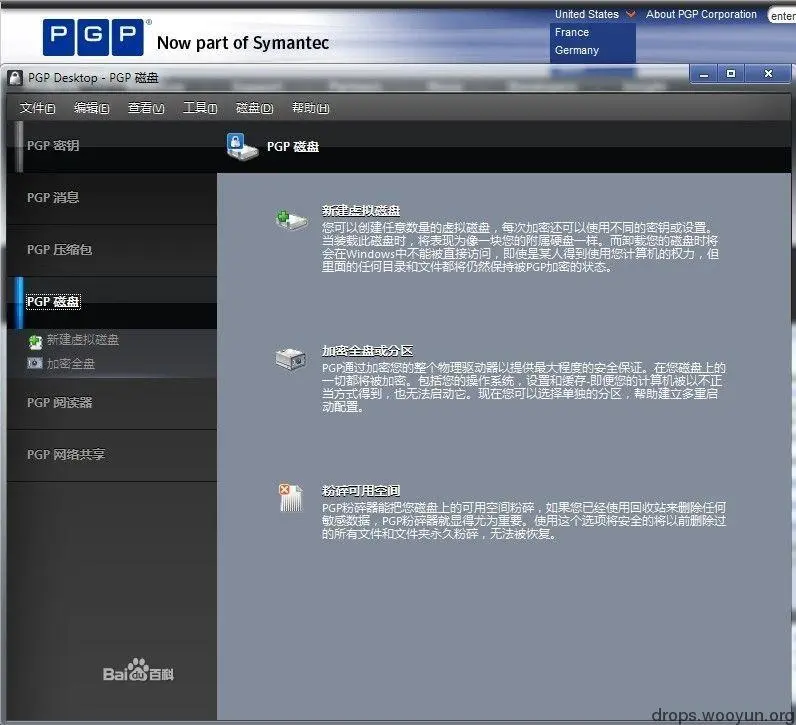Minimize the PGP Desktop window

704,74
